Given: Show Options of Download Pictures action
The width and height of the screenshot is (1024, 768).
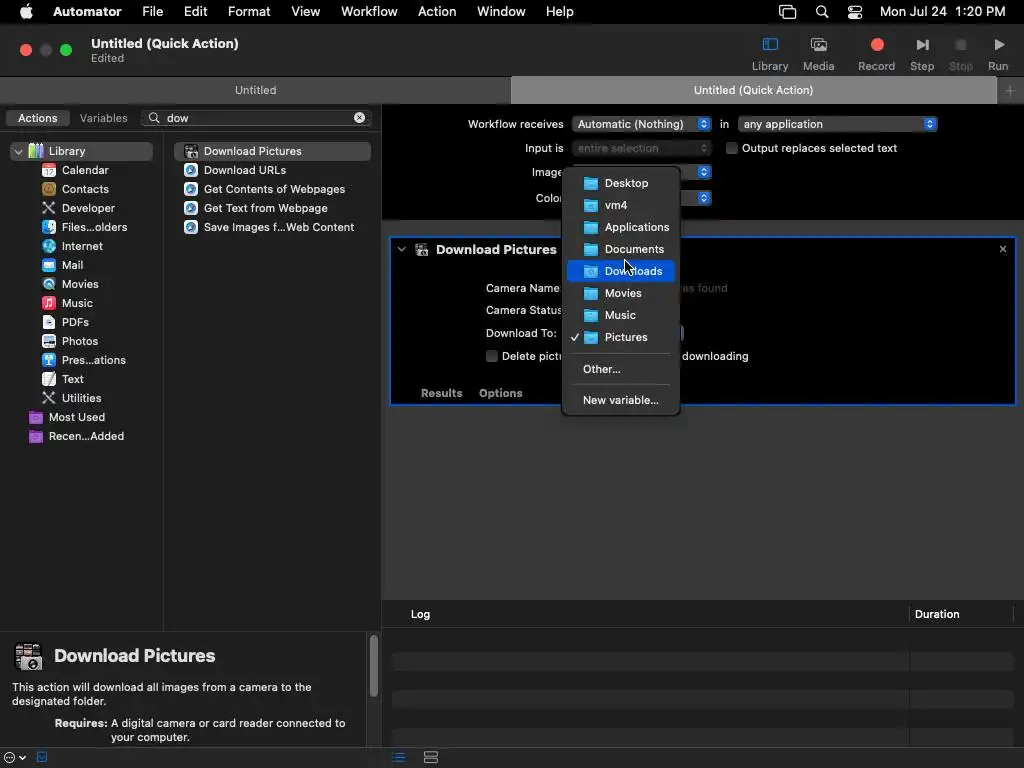Looking at the screenshot, I should [x=500, y=393].
